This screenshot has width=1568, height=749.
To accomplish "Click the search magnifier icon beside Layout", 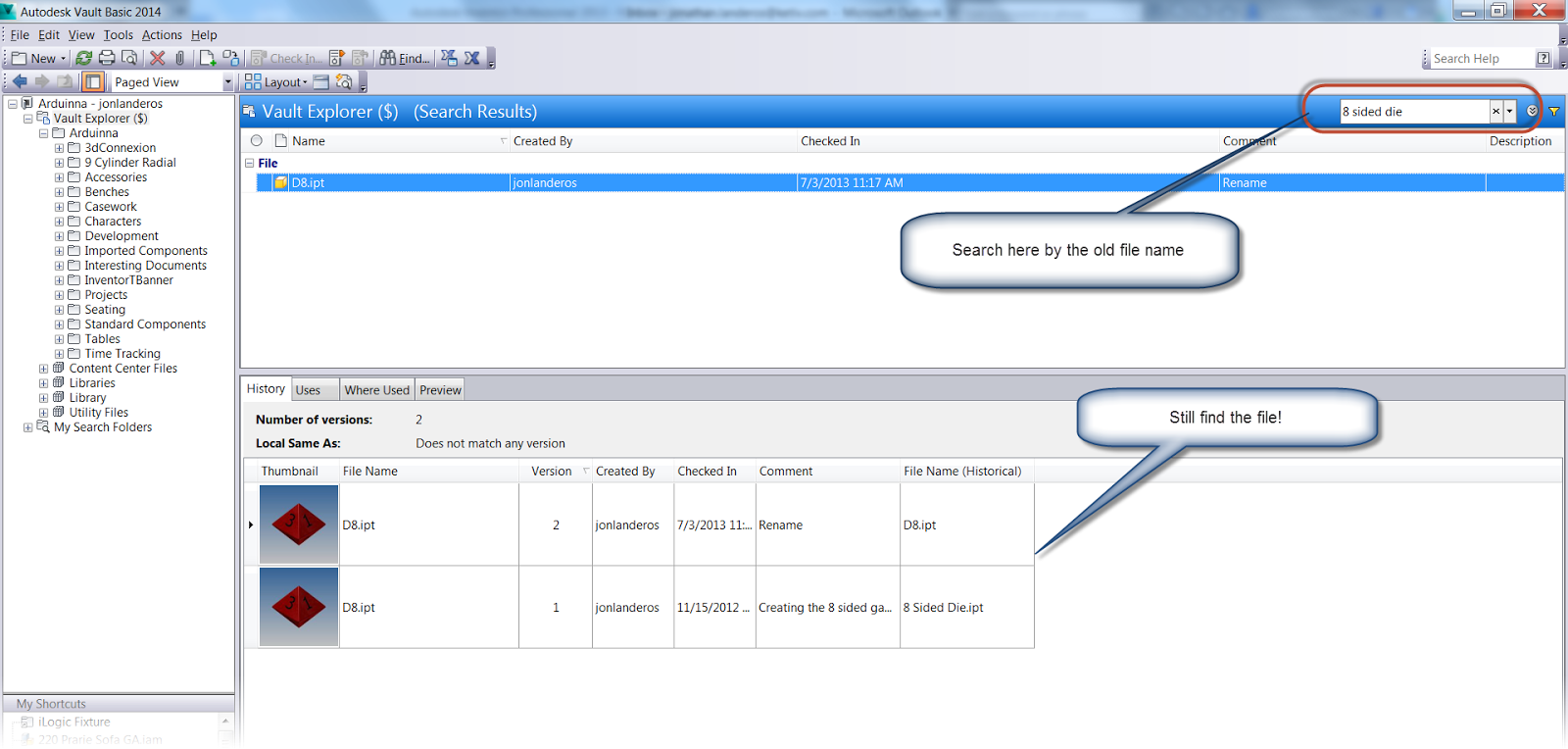I will click(344, 81).
